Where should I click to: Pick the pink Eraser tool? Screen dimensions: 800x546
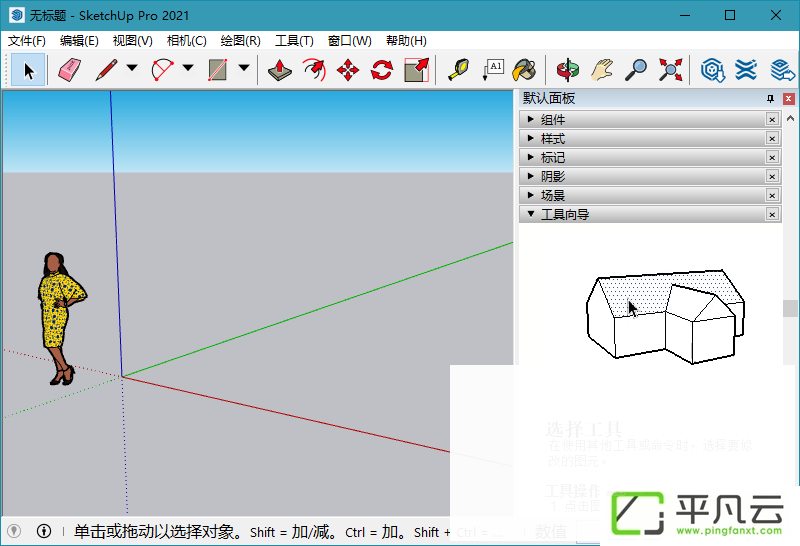[69, 70]
